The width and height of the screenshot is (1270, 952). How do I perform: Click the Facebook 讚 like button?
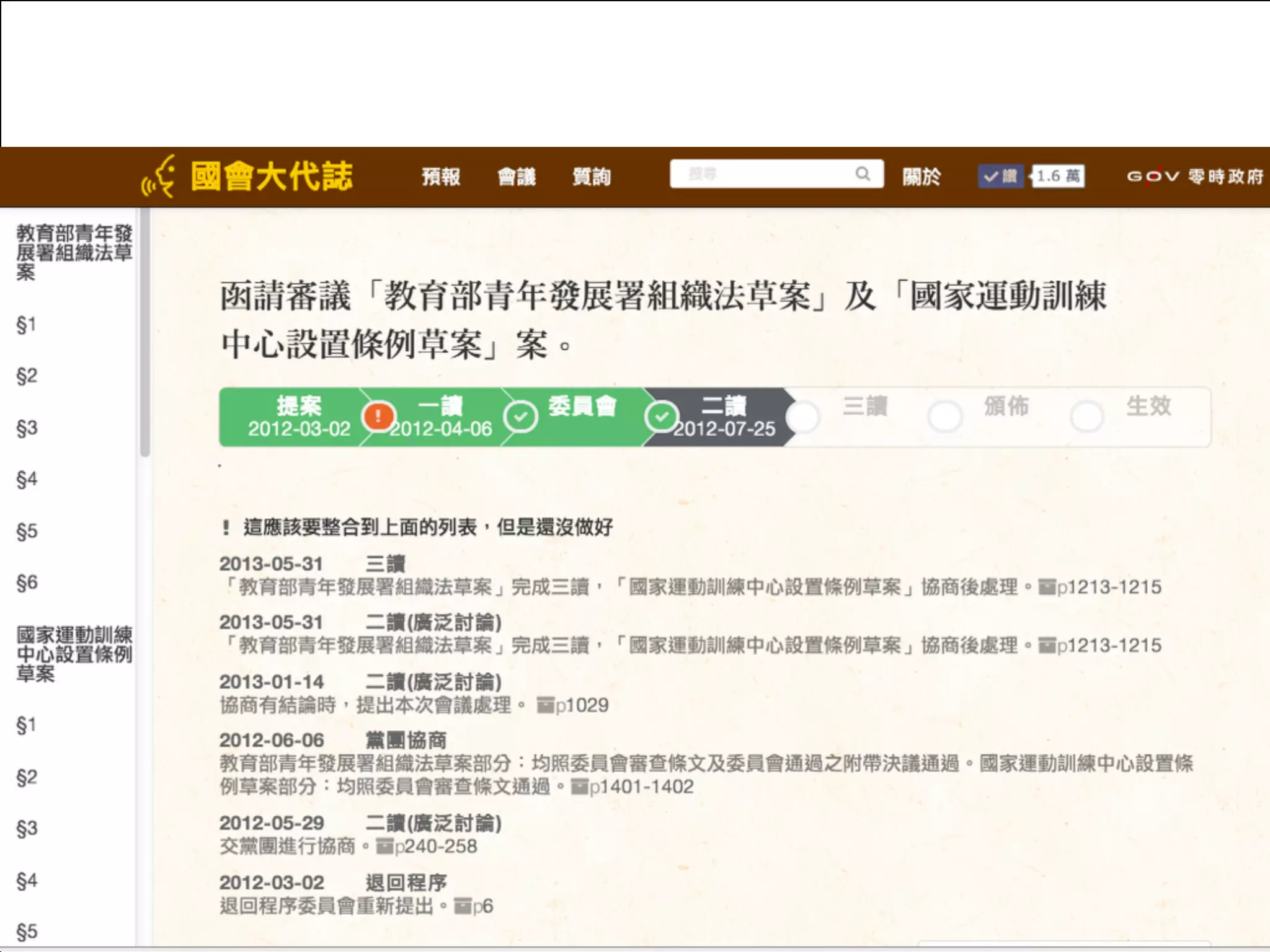1000,177
